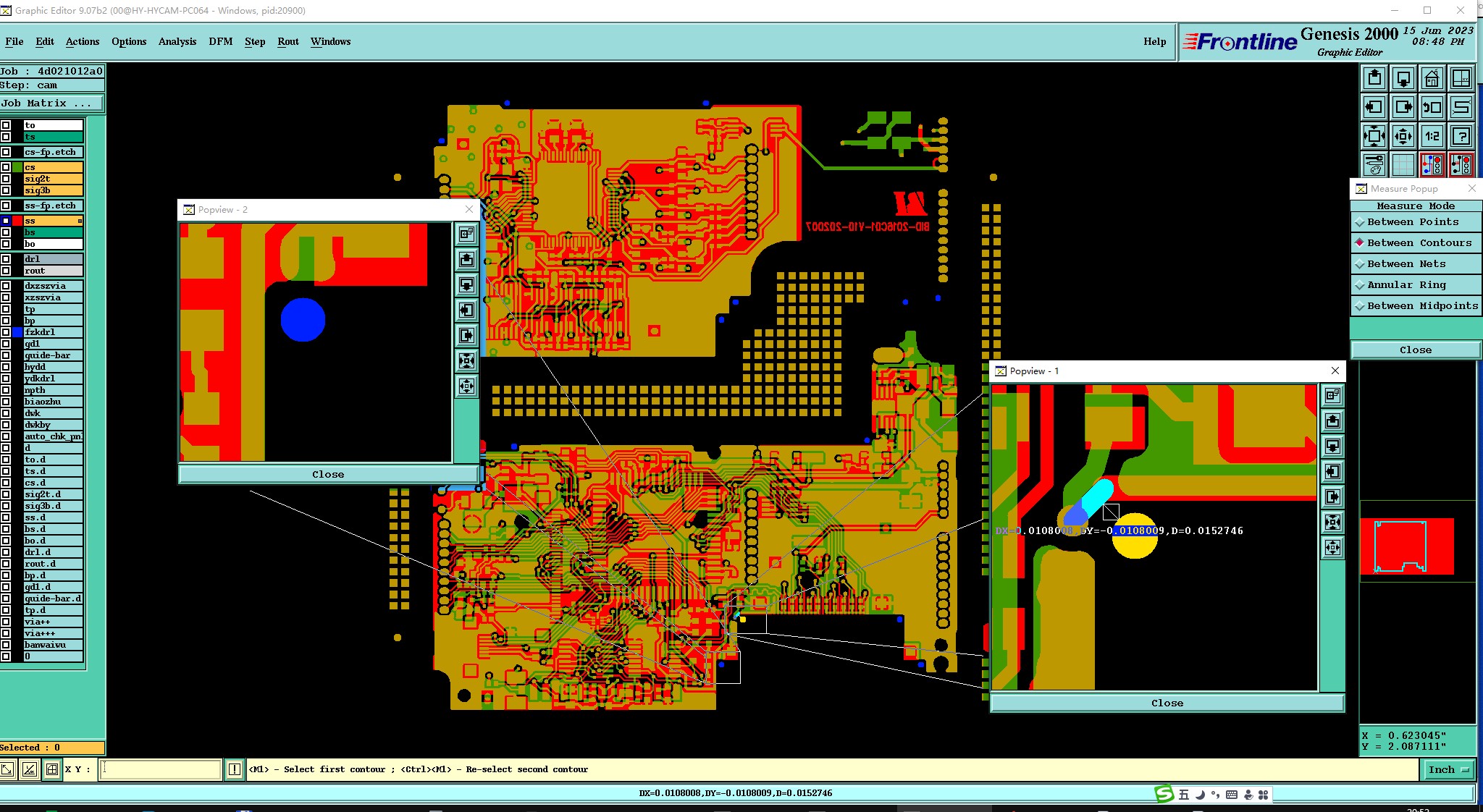Click the Home view icon

point(1432,78)
